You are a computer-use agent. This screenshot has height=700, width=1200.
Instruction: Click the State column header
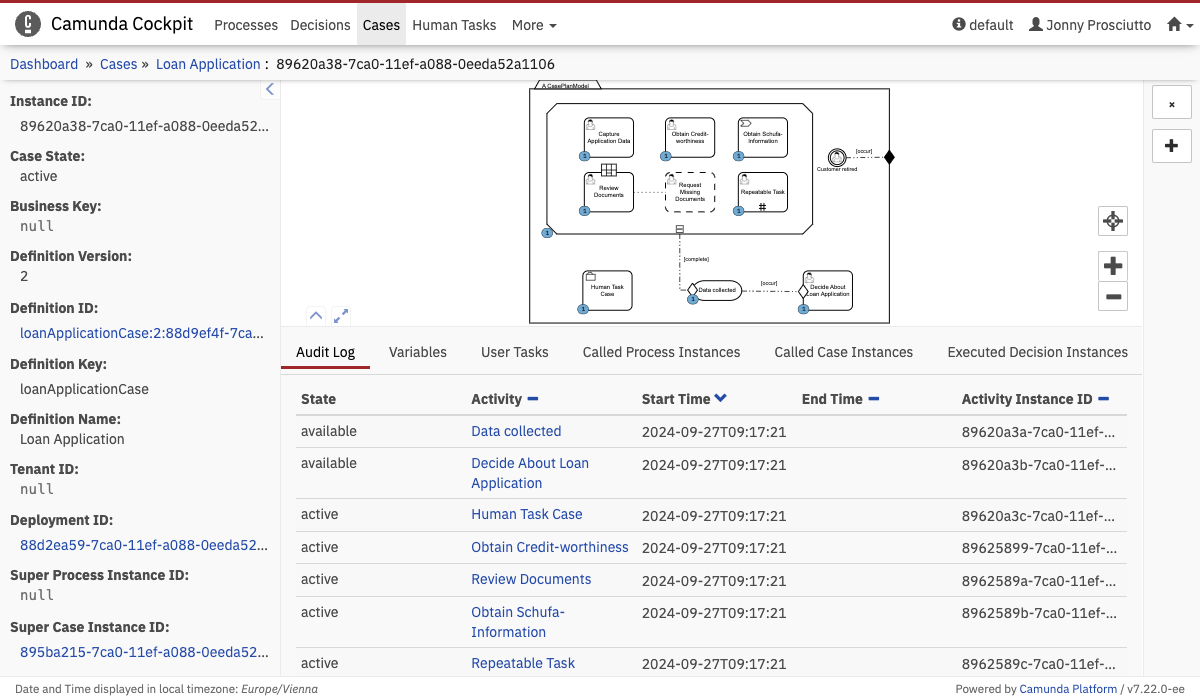pyautogui.click(x=318, y=399)
